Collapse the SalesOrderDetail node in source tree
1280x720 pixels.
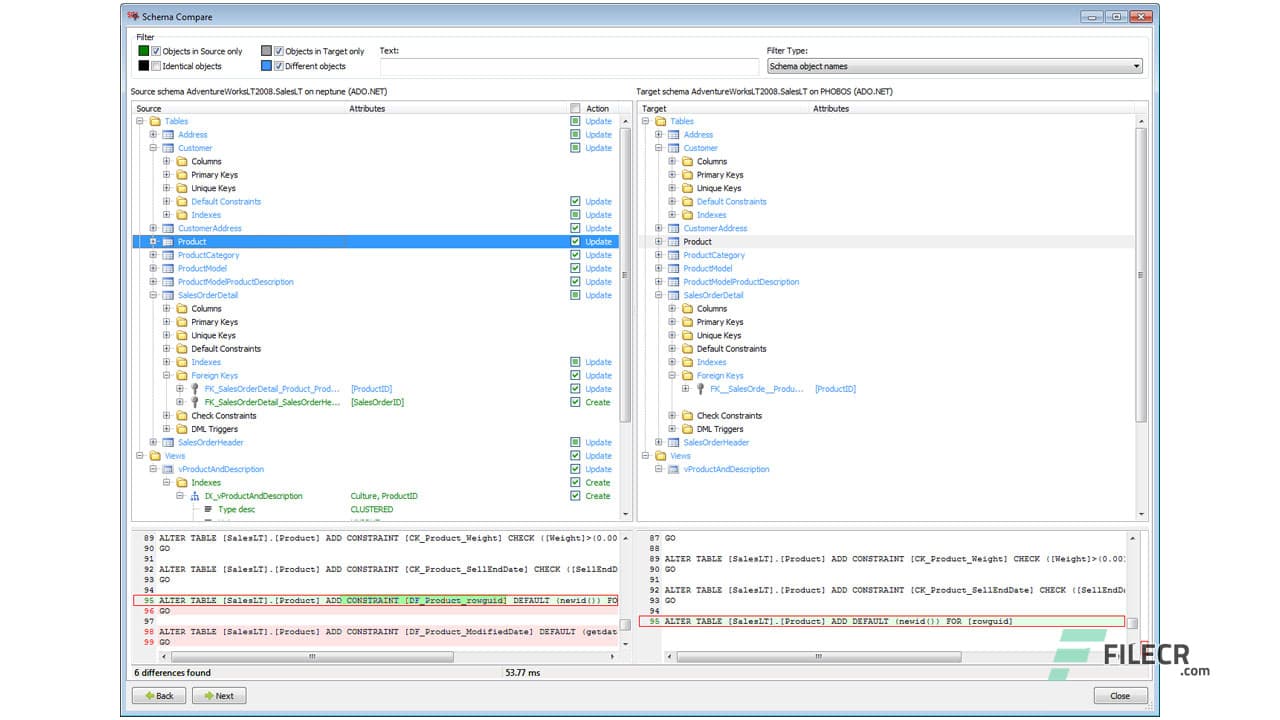tap(153, 295)
